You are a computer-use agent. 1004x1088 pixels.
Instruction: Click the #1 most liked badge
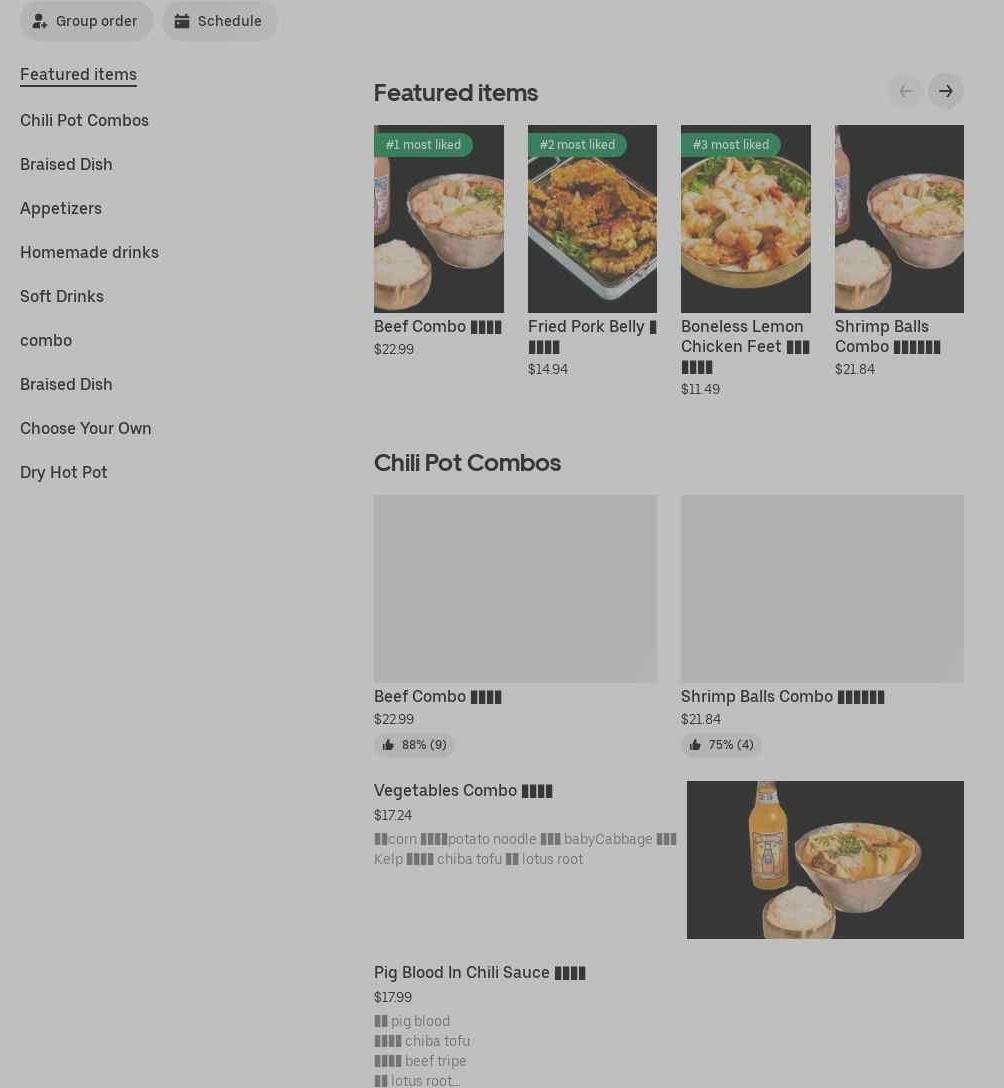pyautogui.click(x=423, y=144)
